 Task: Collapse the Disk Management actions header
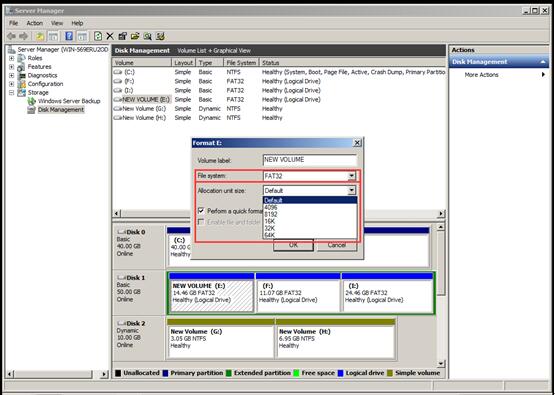click(x=543, y=62)
